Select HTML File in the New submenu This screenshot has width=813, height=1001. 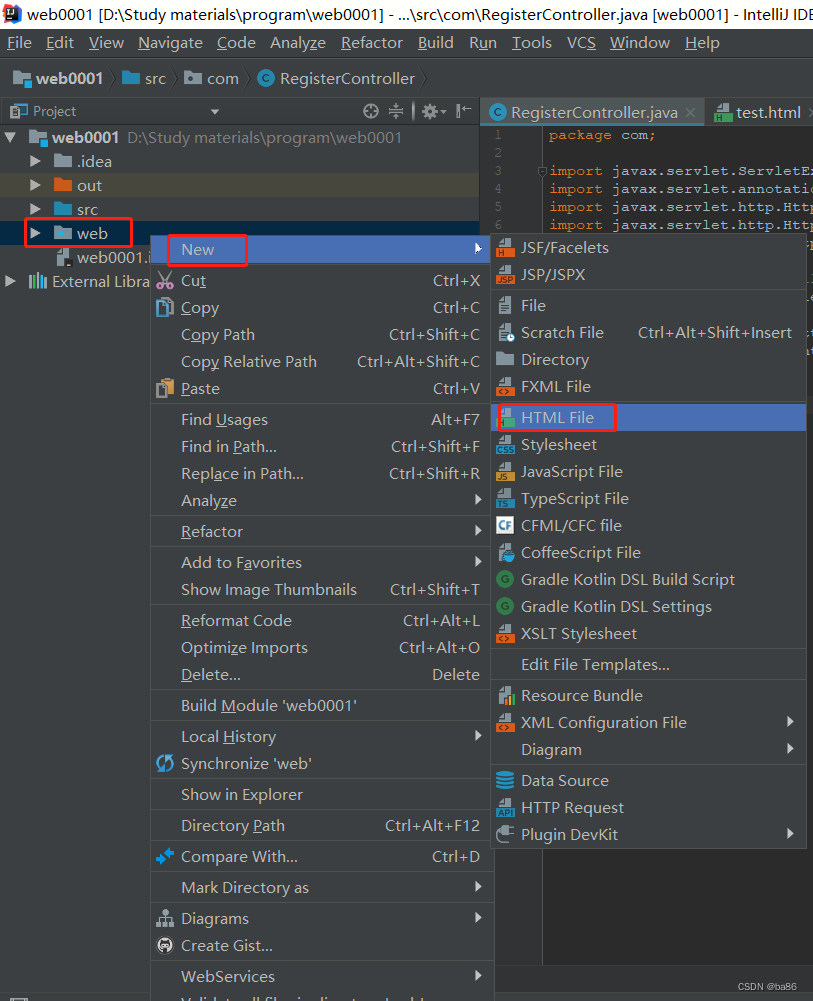coord(648,418)
